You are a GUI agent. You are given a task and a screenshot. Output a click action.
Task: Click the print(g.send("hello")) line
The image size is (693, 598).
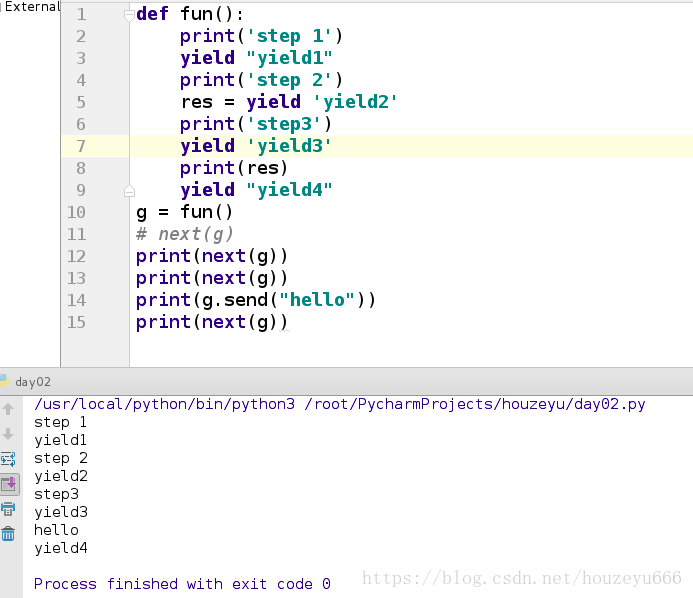click(x=255, y=300)
